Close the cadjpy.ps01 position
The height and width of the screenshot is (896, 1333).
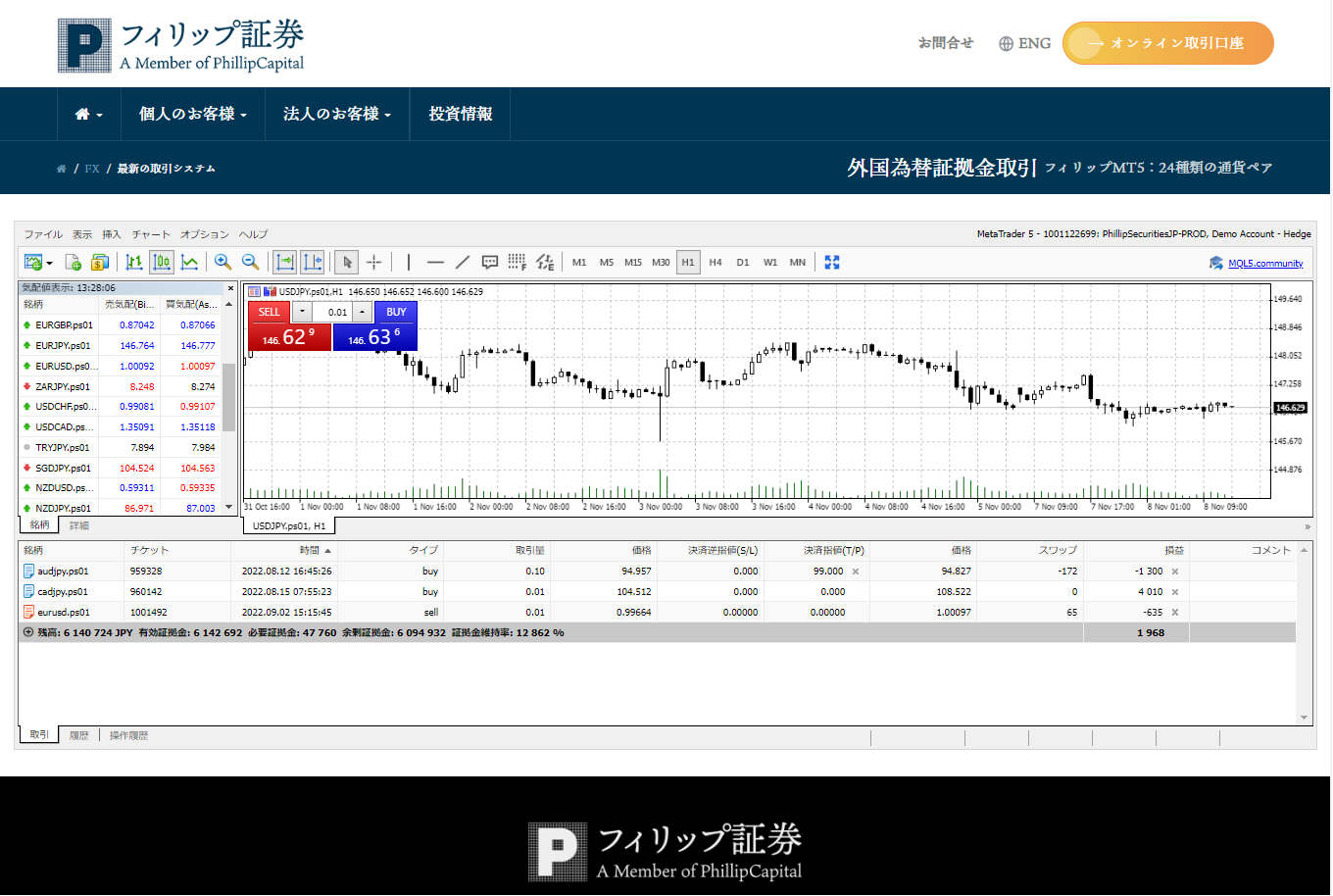pos(1175,592)
